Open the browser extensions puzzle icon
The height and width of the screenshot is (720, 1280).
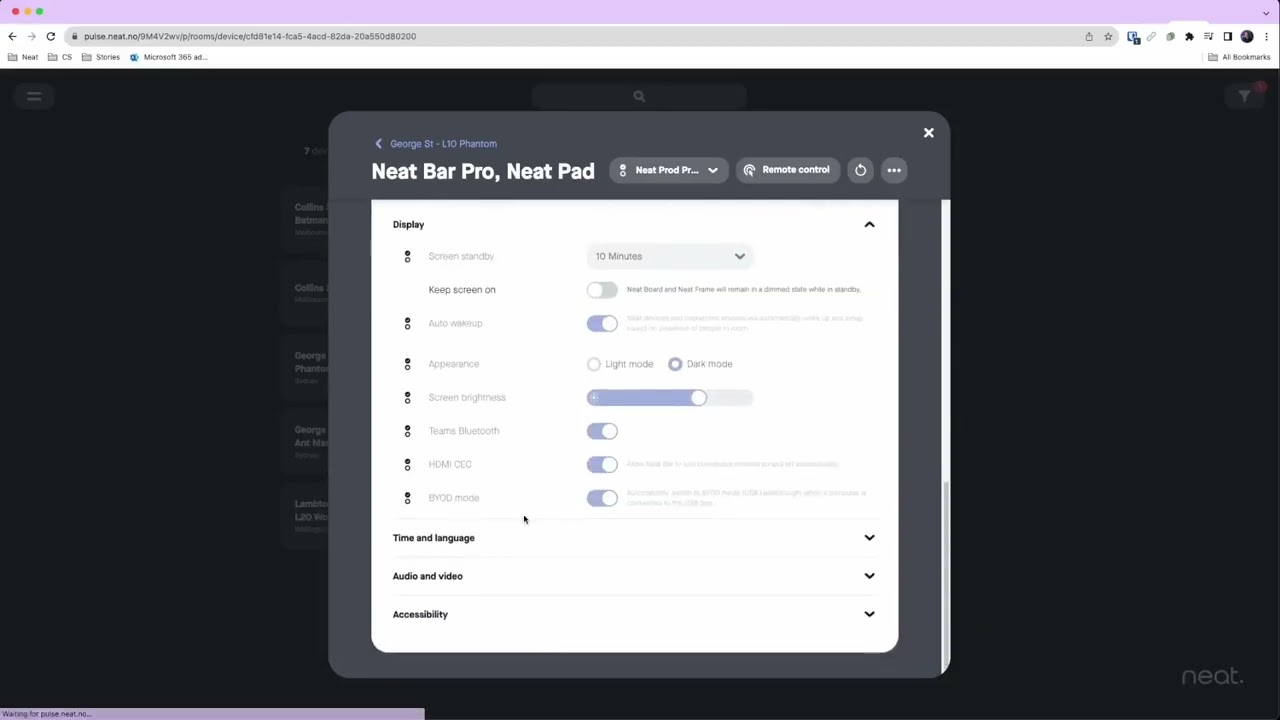tap(1189, 36)
